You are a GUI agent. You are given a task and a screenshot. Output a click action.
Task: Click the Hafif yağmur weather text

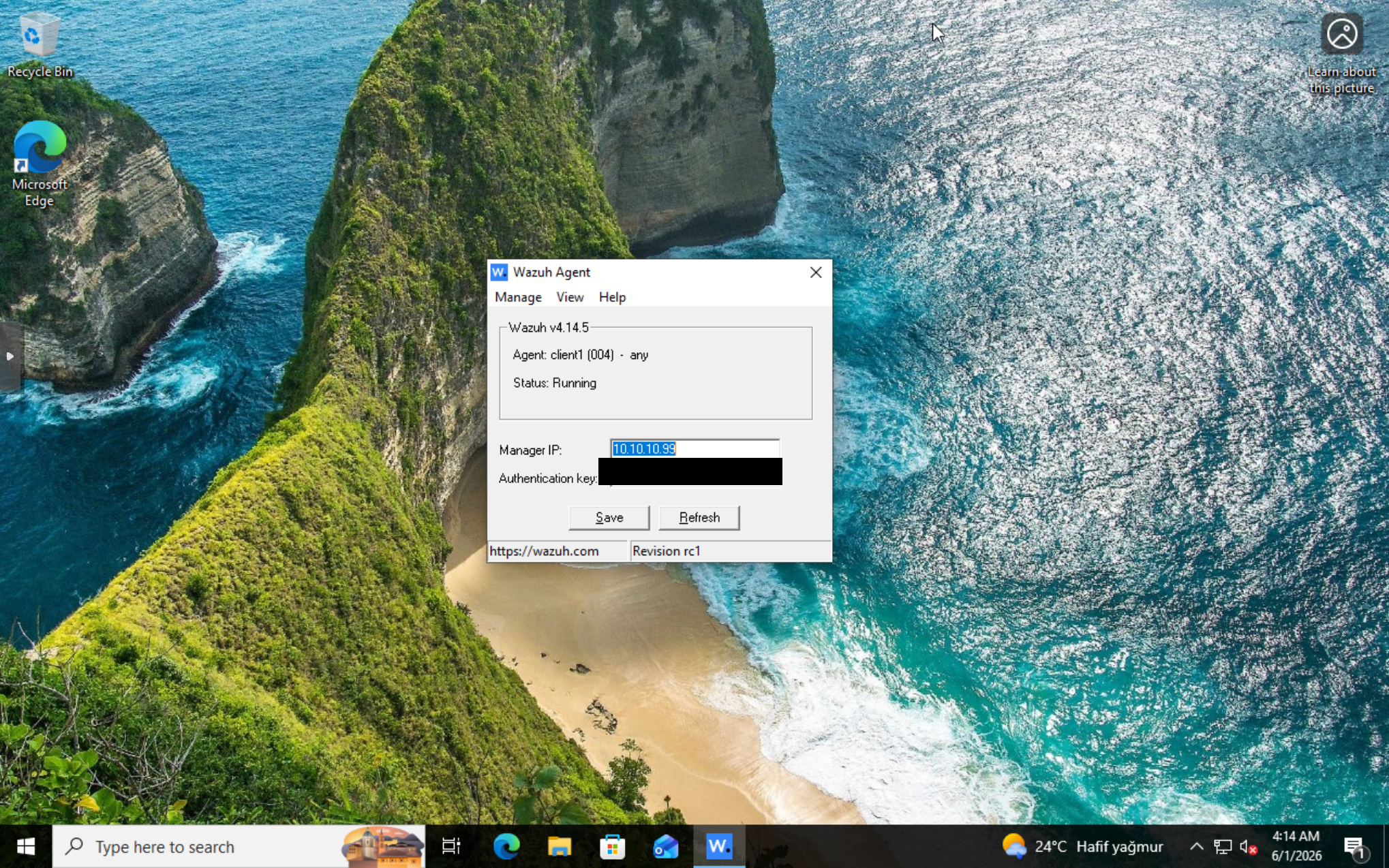(x=1120, y=847)
